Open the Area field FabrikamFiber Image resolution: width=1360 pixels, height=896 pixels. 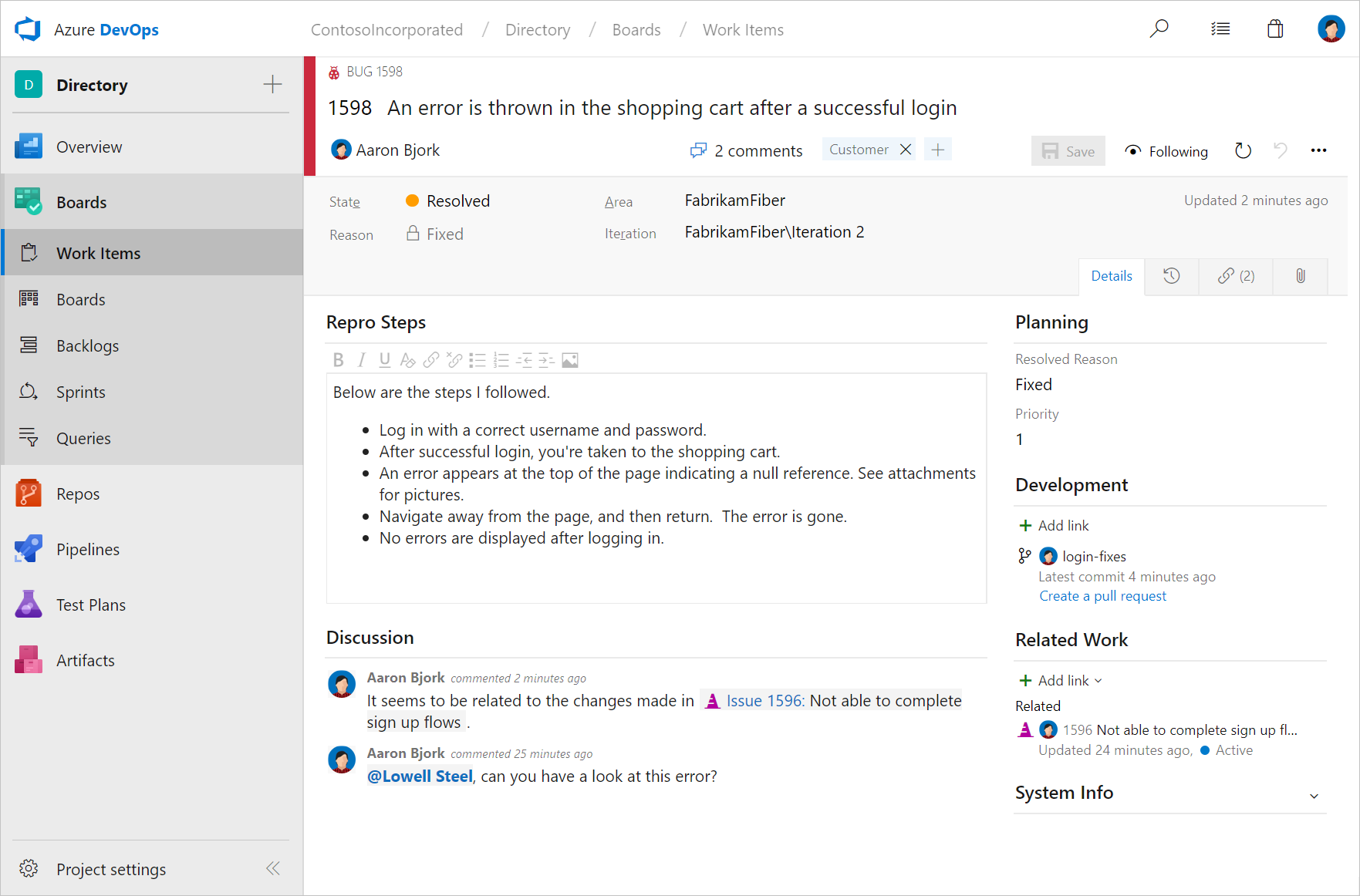pyautogui.click(x=734, y=200)
